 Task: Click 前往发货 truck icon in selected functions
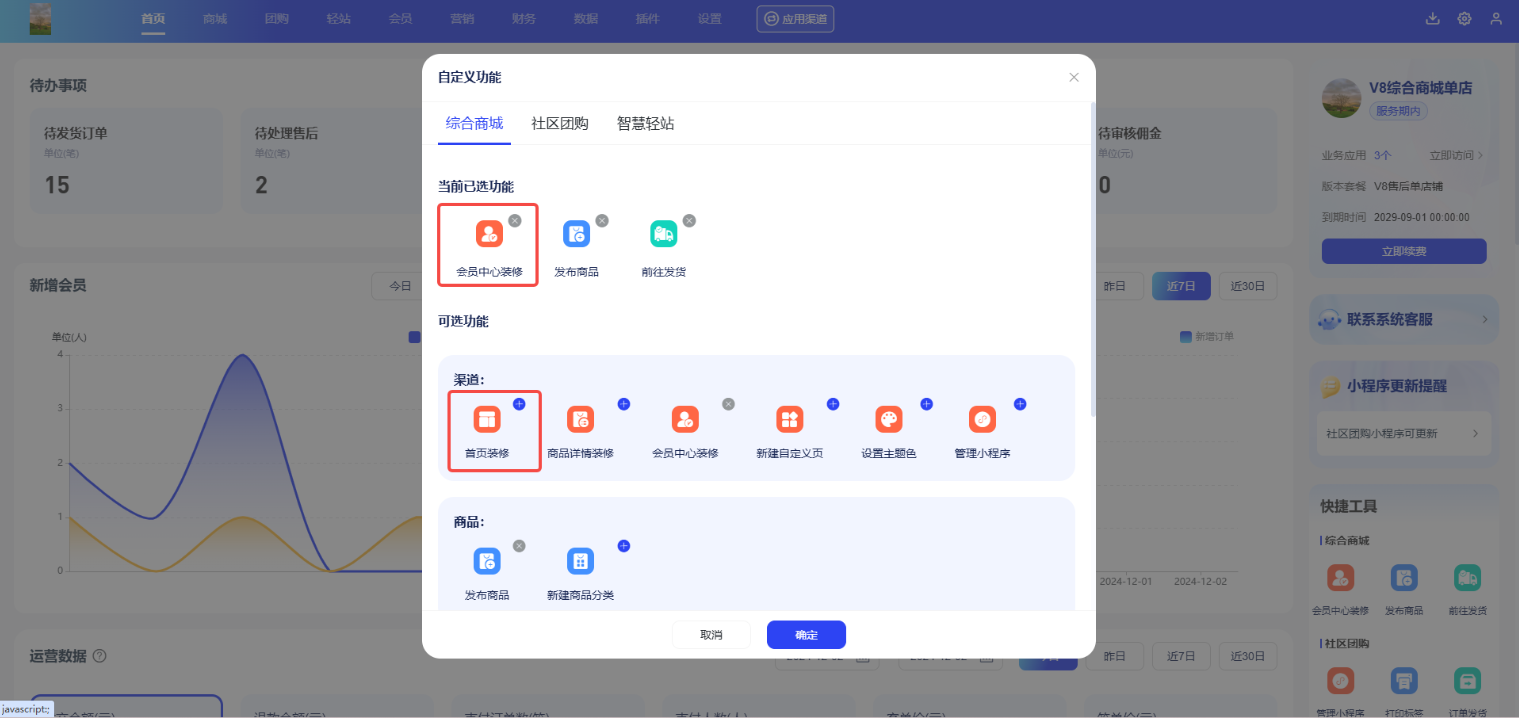(664, 234)
